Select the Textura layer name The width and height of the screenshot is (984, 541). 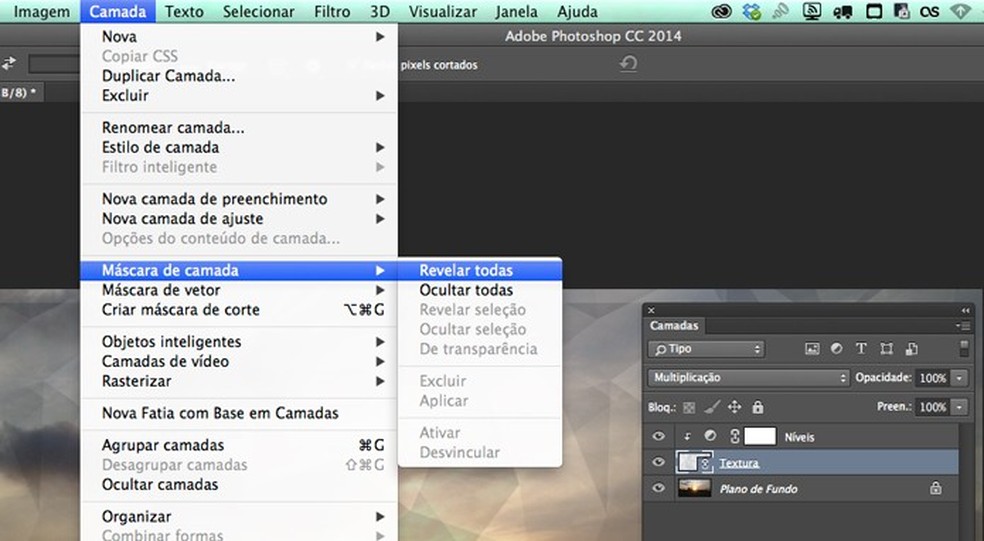point(739,463)
